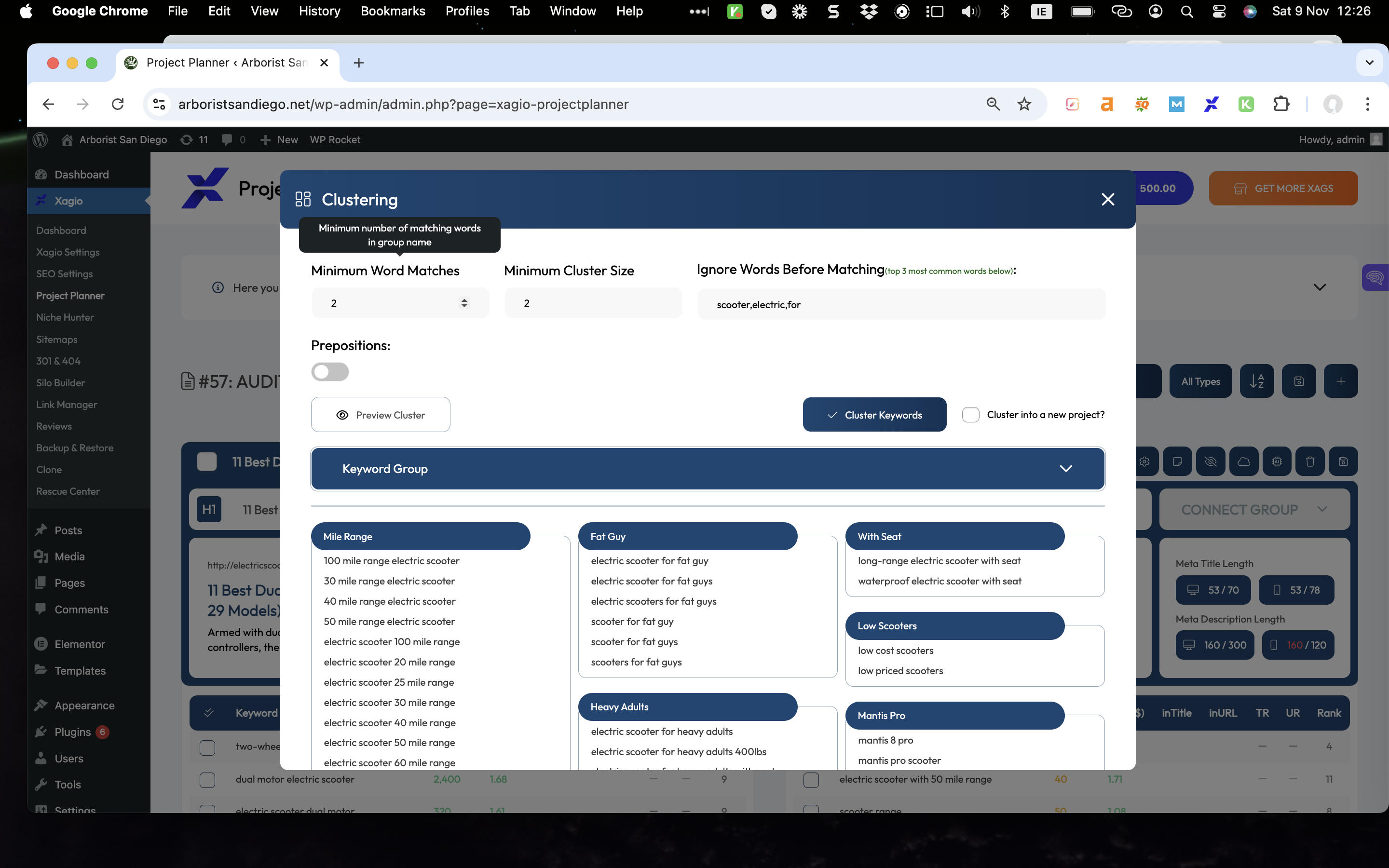Open Chrome Extensions puzzle icon
The image size is (1389, 868).
point(1281,104)
